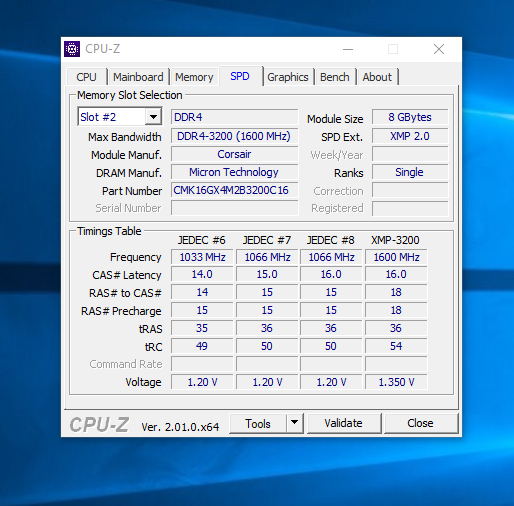Click the empty Week/Year field
The height and width of the screenshot is (506, 514).
410,154
